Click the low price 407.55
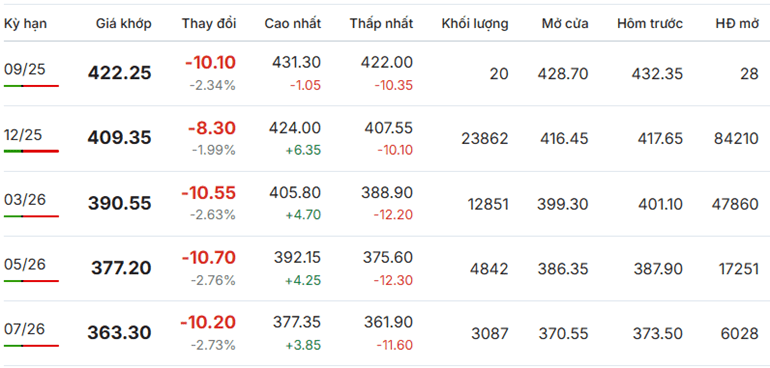770x368 pixels. pyautogui.click(x=388, y=128)
